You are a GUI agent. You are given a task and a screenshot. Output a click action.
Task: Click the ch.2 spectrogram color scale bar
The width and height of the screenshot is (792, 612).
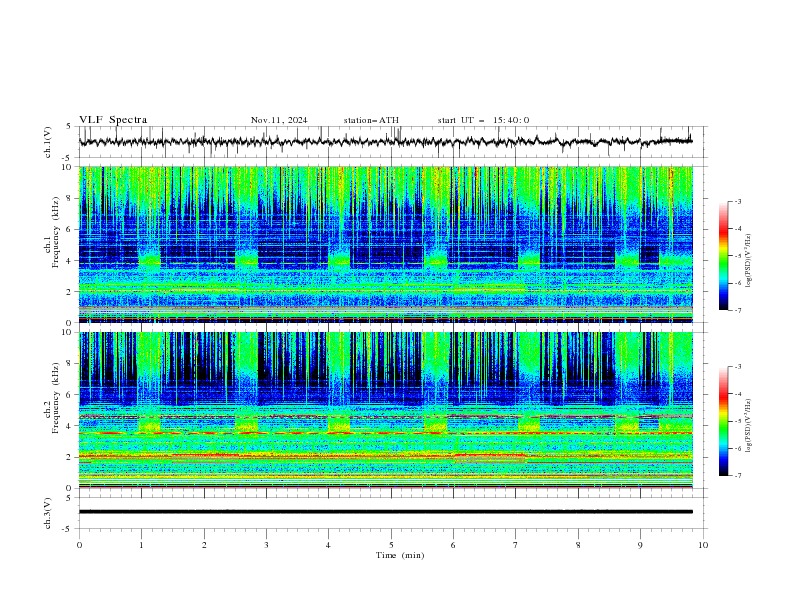[x=723, y=421]
